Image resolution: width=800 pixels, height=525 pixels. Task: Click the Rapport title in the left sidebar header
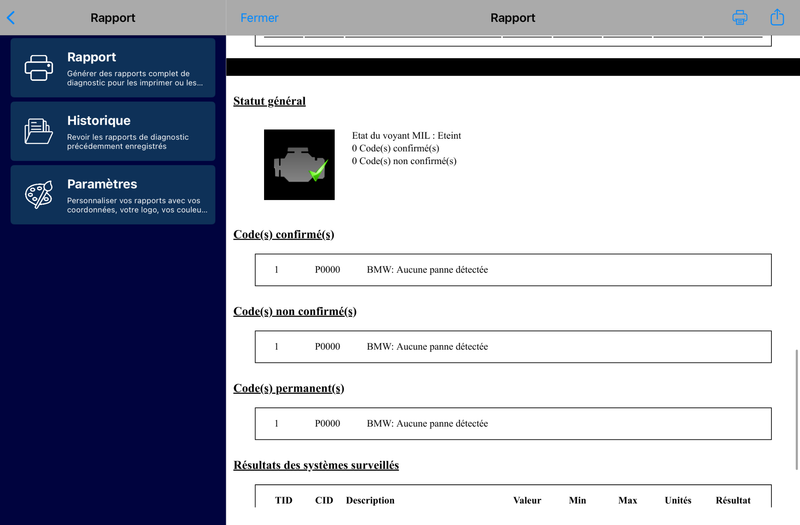pyautogui.click(x=113, y=18)
